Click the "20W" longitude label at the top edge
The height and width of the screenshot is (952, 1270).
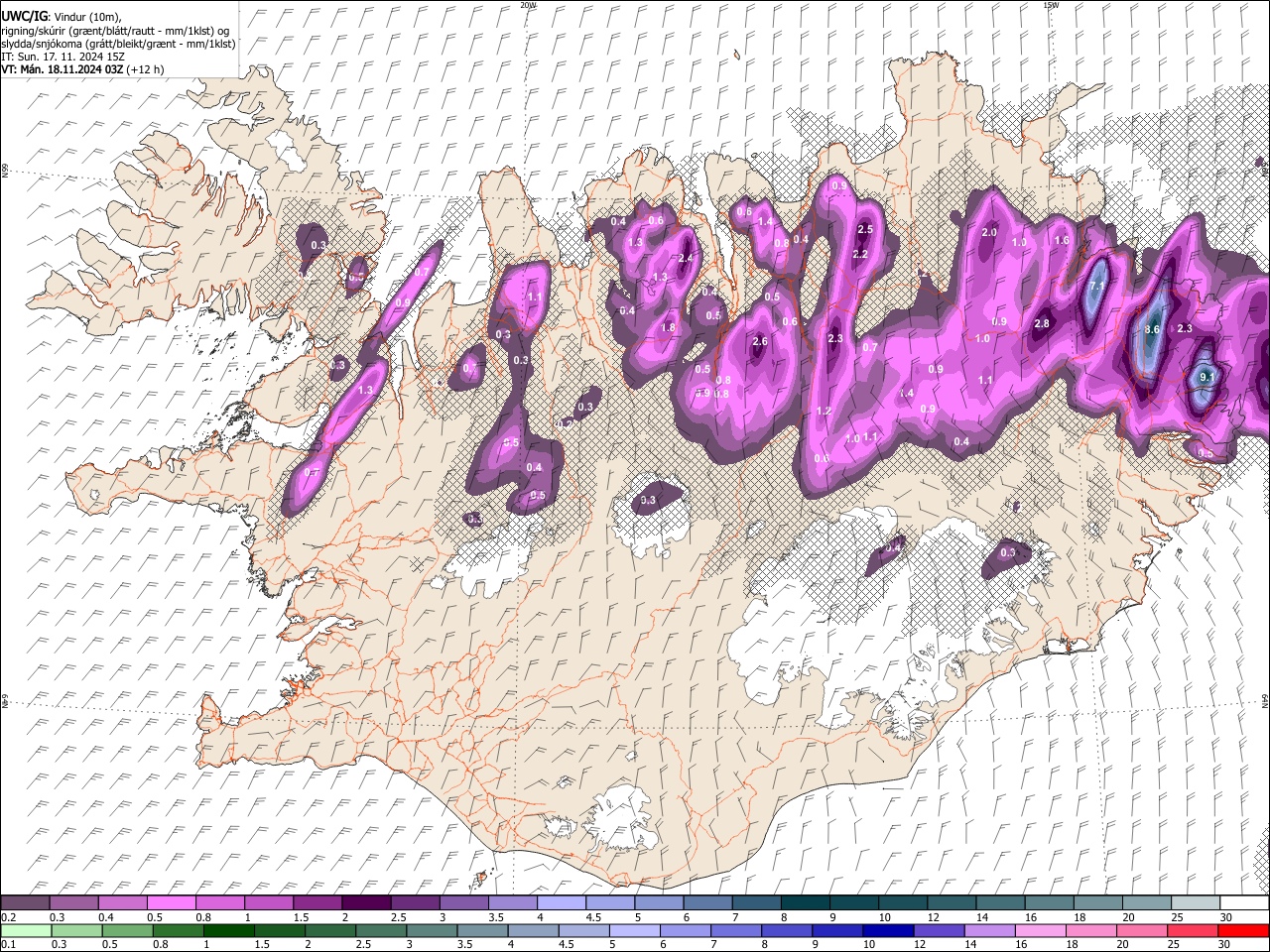(x=528, y=5)
